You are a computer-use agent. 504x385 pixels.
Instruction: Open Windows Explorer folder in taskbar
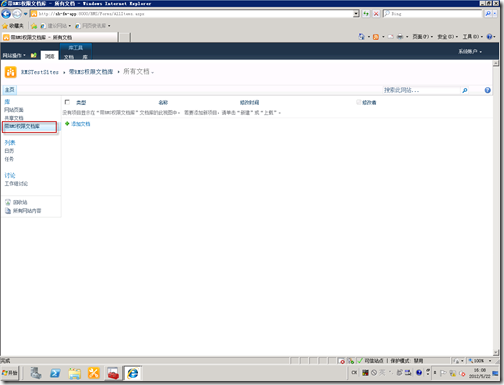point(75,373)
